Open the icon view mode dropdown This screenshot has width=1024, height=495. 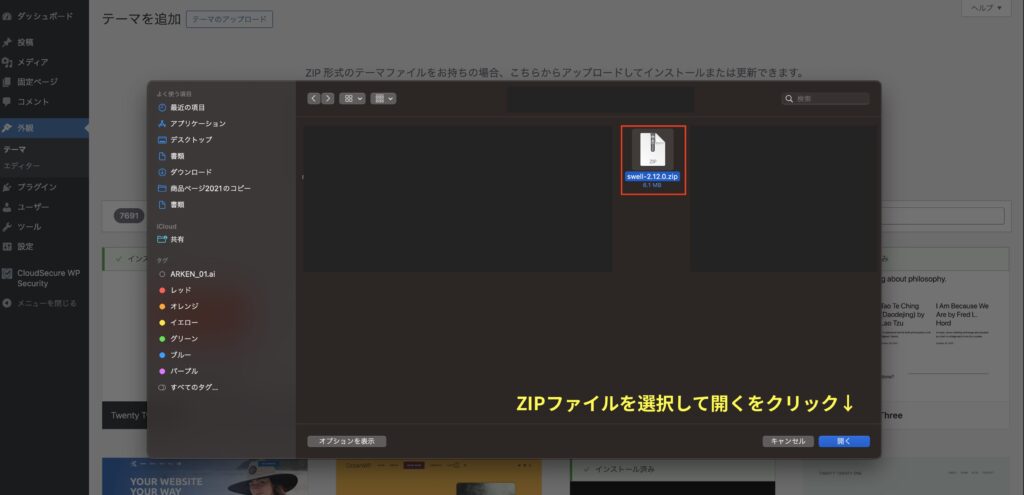352,98
